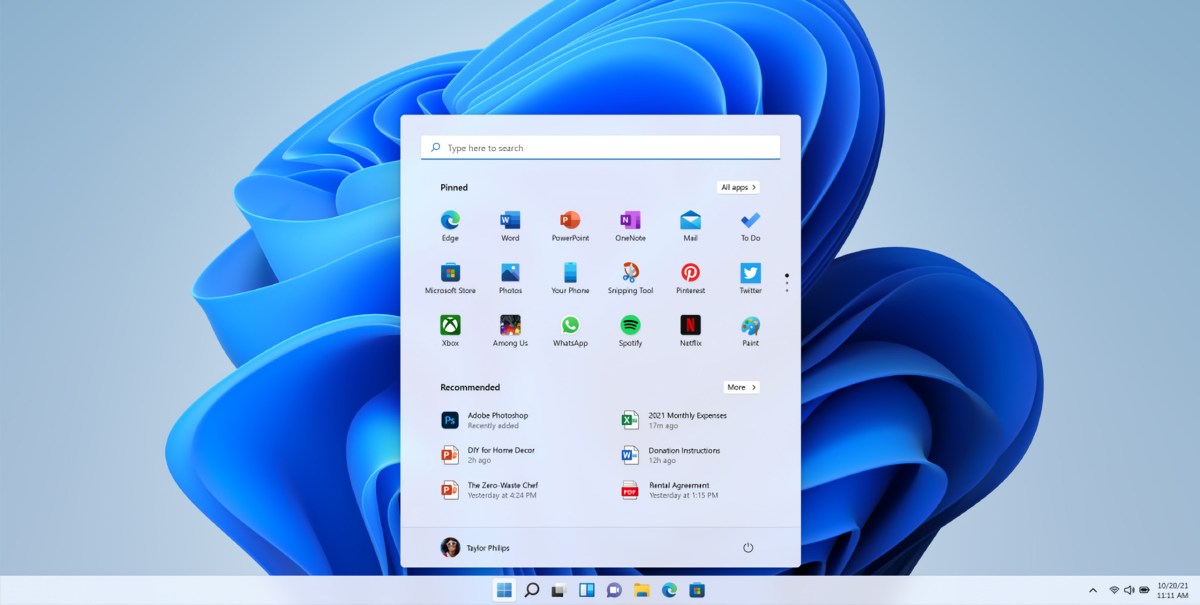This screenshot has height=605, width=1200.
Task: Open Microsoft Edge from pinned apps
Action: point(449,222)
